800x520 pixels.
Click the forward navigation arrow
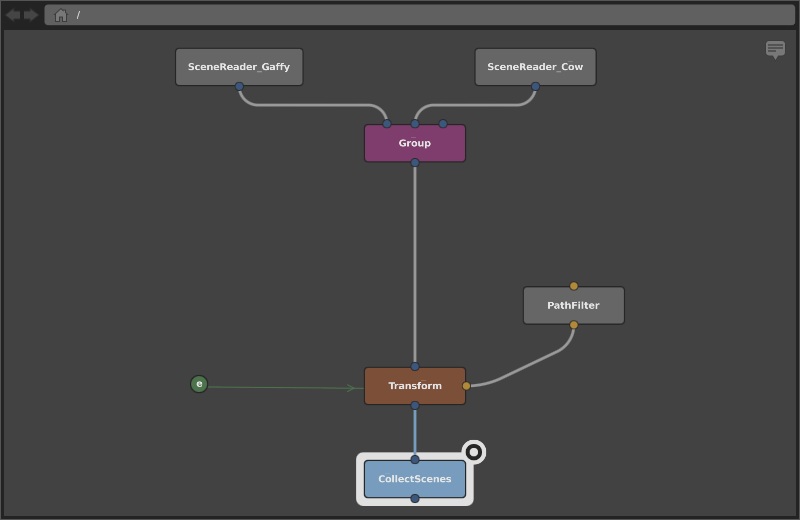[31, 15]
